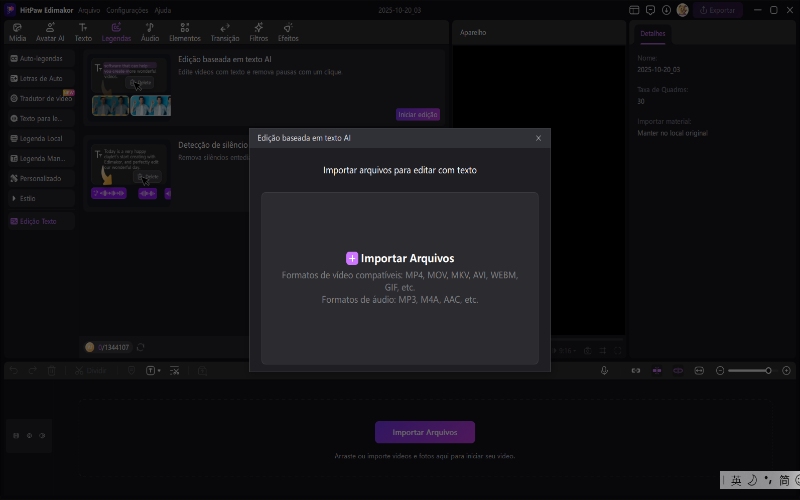The width and height of the screenshot is (800, 500).
Task: Switch to the Texto tool tab
Action: point(83,32)
